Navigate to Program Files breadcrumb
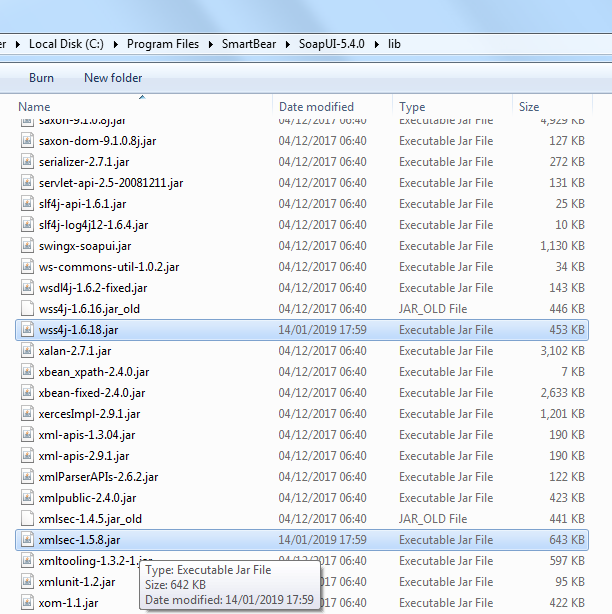The width and height of the screenshot is (612, 614). [162, 44]
